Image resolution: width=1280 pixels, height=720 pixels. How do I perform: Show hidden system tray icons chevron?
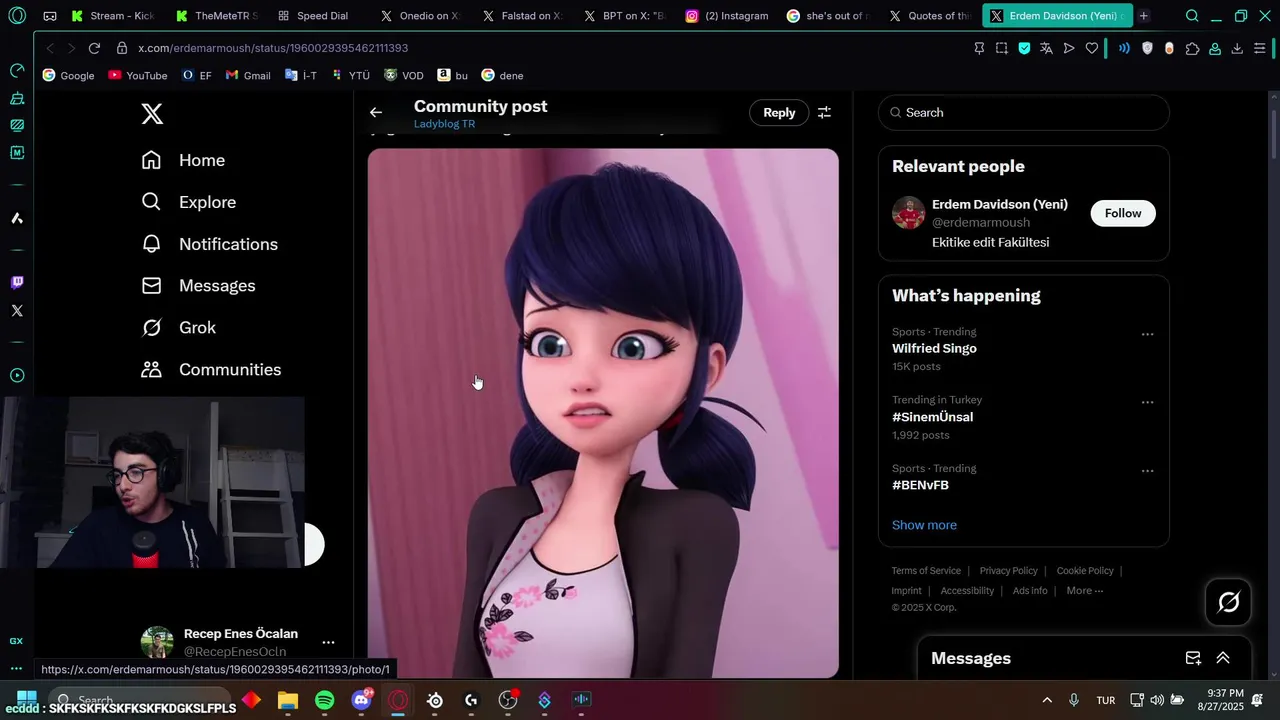1047,700
